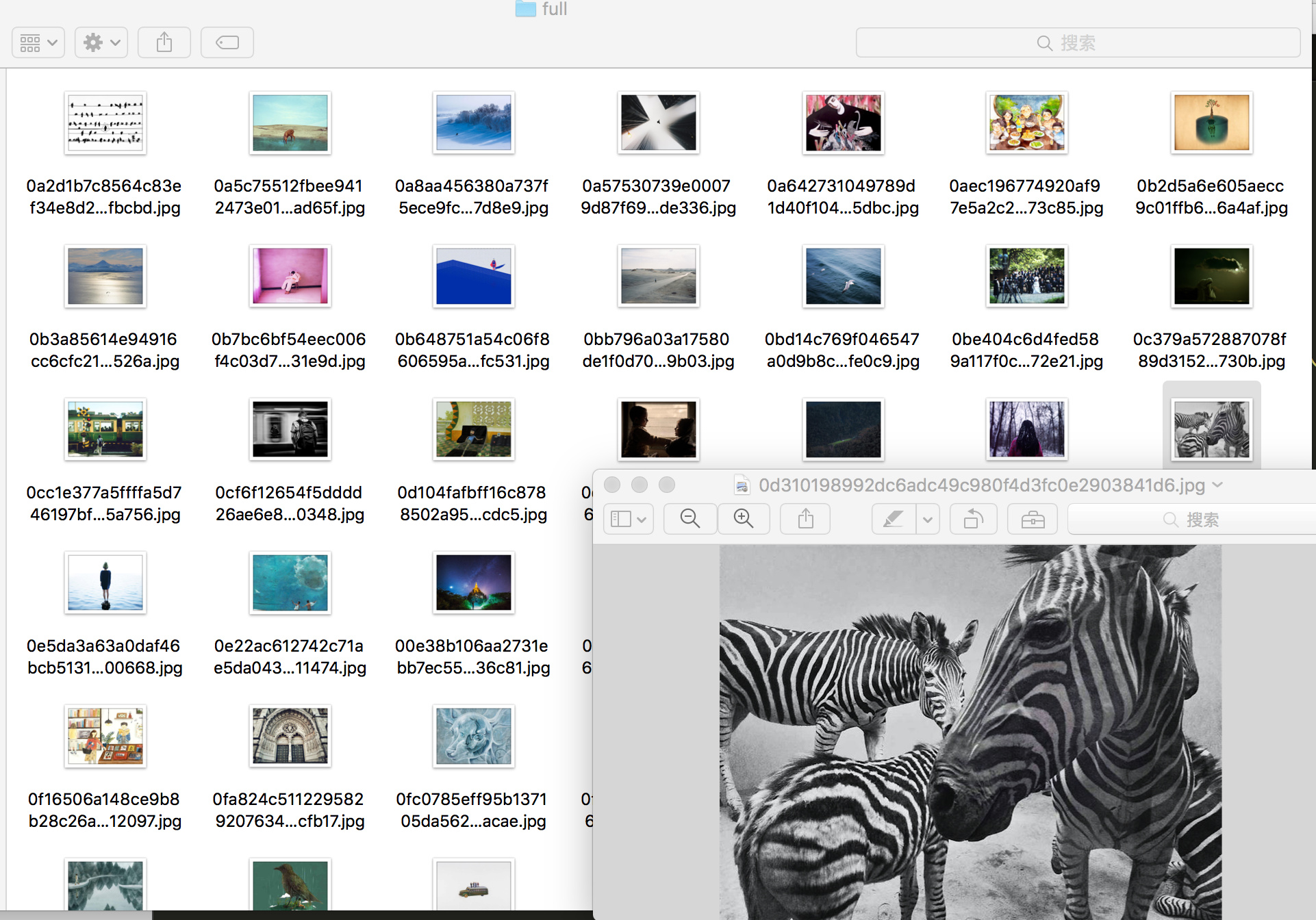Click the large zebra image in Preview
The width and height of the screenshot is (1316, 920).
tap(970, 732)
